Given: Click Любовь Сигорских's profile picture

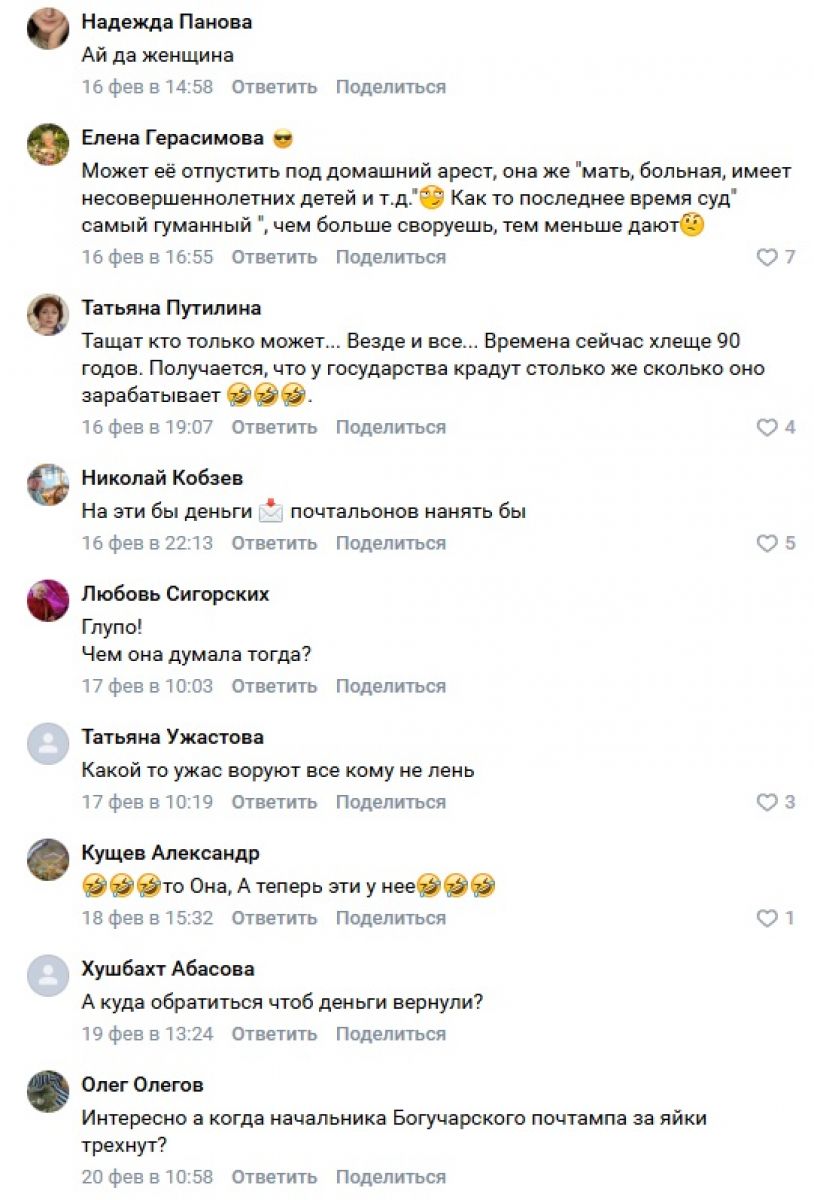Looking at the screenshot, I should point(48,601).
